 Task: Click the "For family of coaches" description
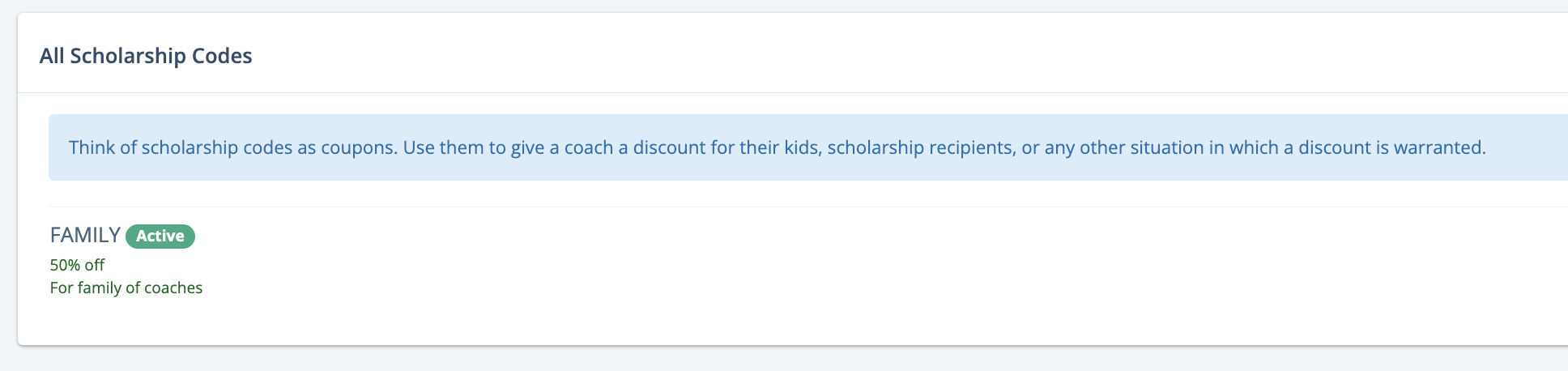tap(126, 288)
